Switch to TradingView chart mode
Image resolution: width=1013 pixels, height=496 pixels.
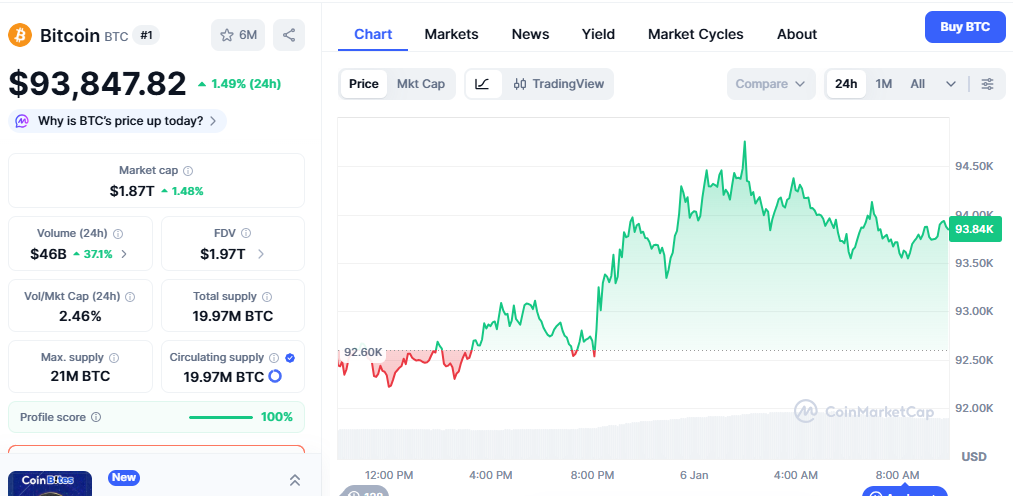[x=559, y=84]
